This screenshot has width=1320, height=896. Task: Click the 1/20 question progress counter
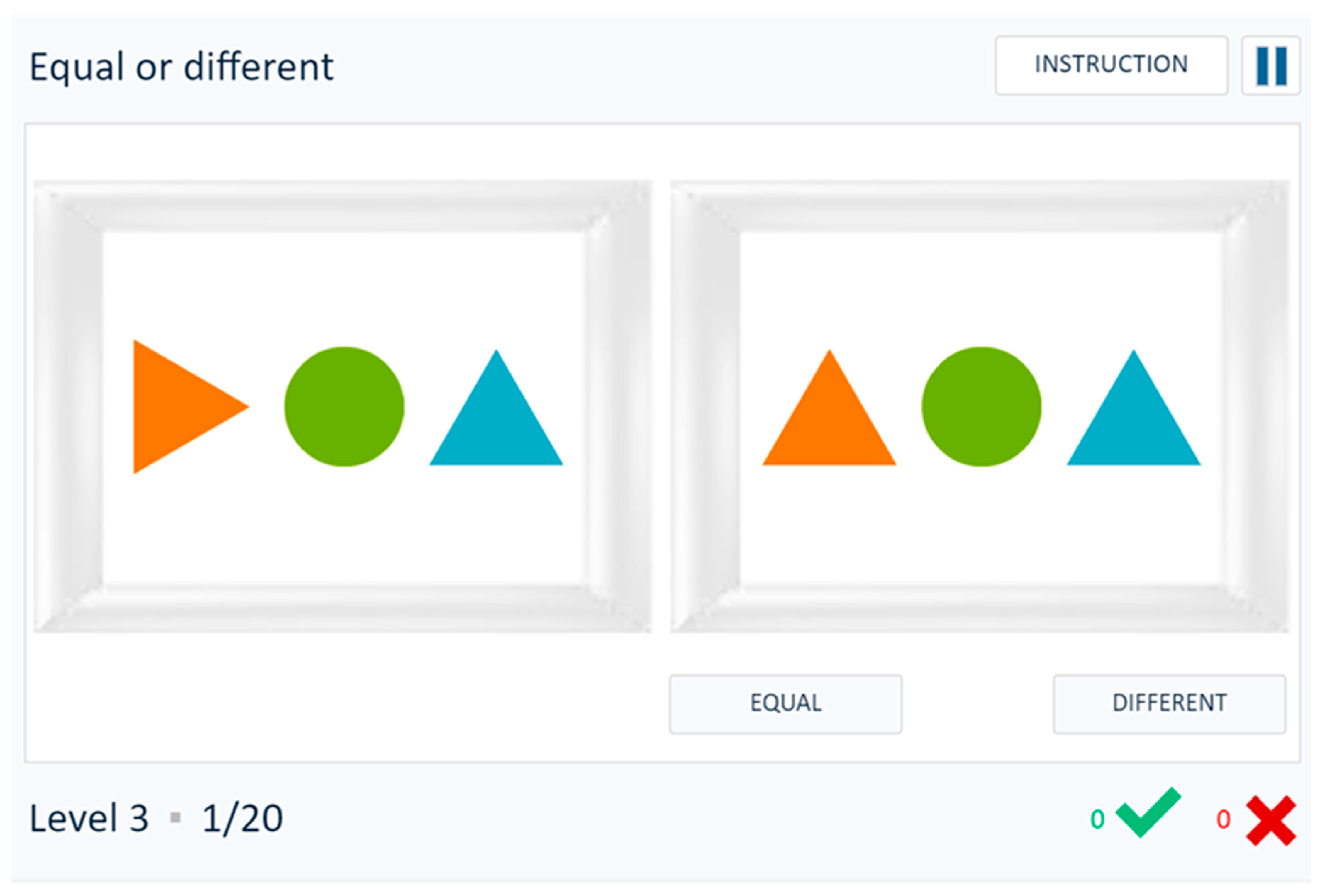243,819
